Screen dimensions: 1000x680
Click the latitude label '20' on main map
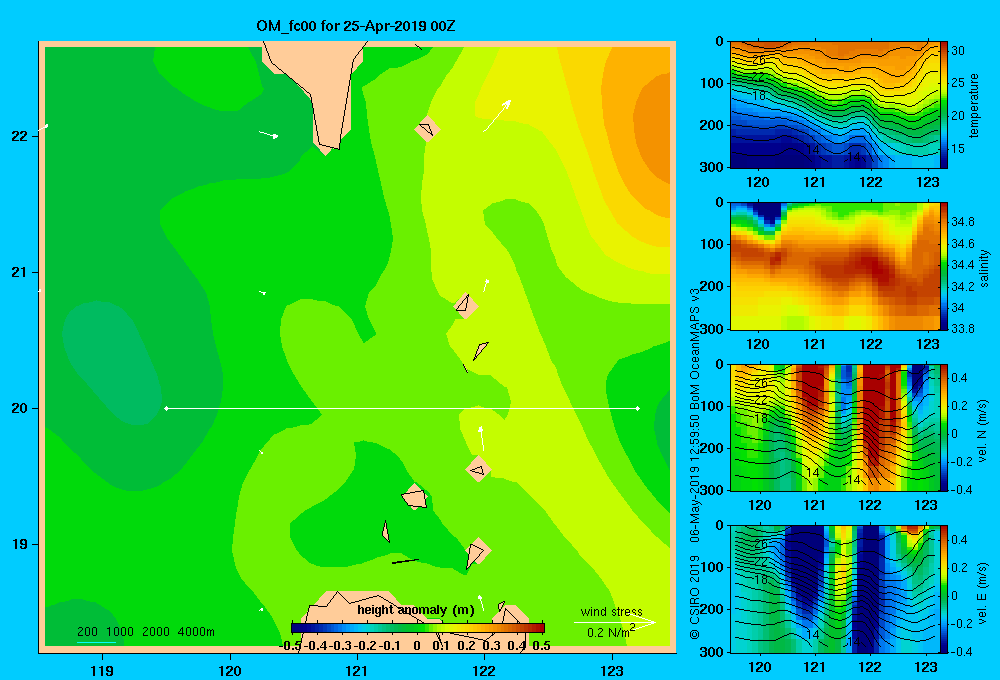coord(20,408)
